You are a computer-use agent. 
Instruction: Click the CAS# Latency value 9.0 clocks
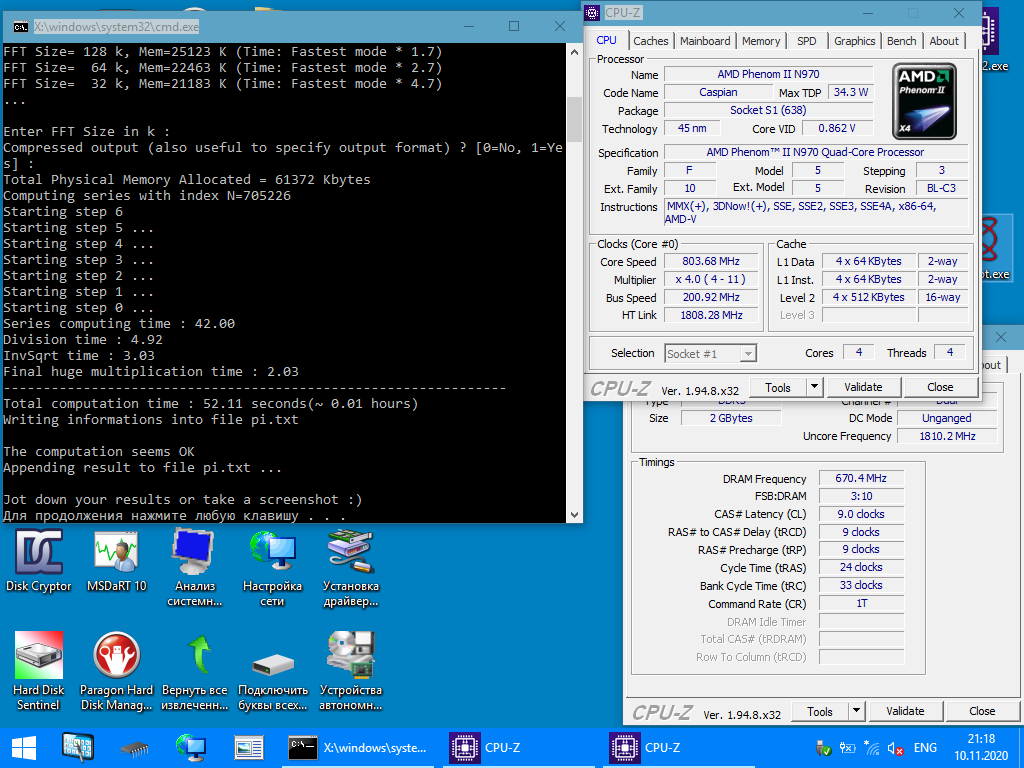click(x=861, y=515)
